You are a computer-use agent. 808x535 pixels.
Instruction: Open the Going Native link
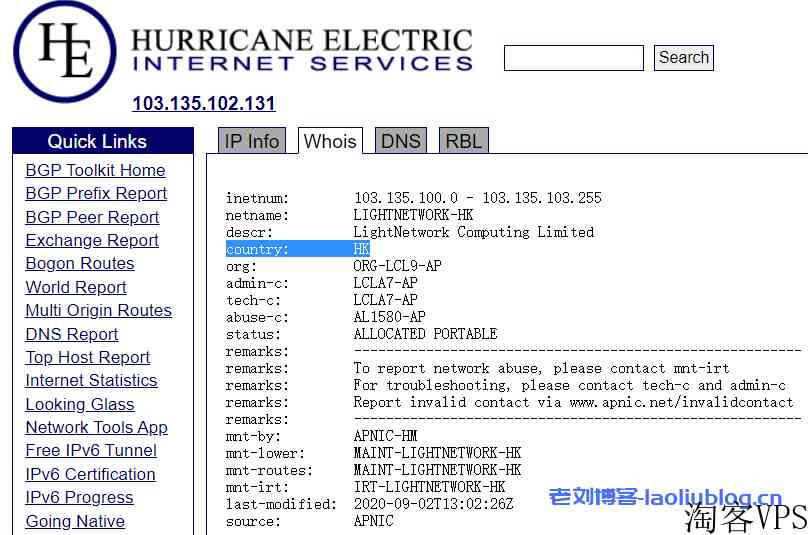tap(75, 521)
